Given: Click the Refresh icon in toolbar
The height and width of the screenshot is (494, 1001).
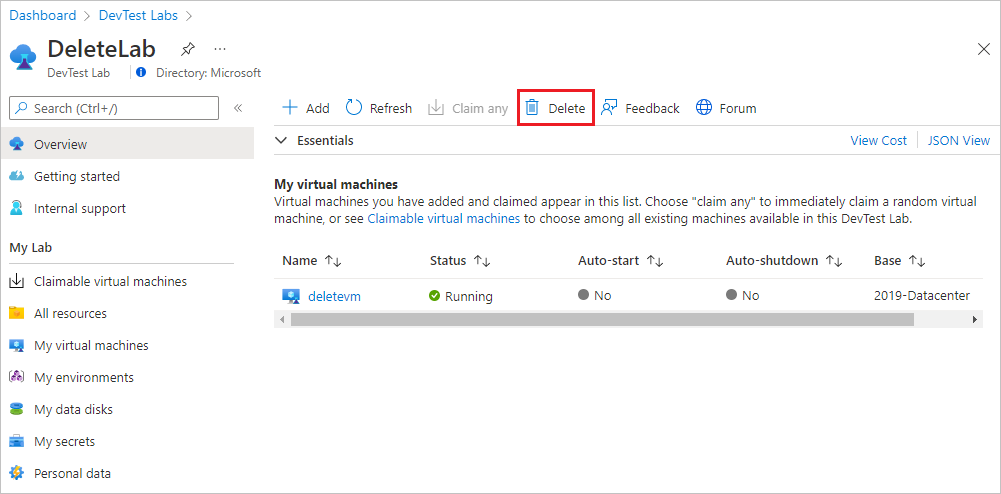Looking at the screenshot, I should pyautogui.click(x=354, y=108).
